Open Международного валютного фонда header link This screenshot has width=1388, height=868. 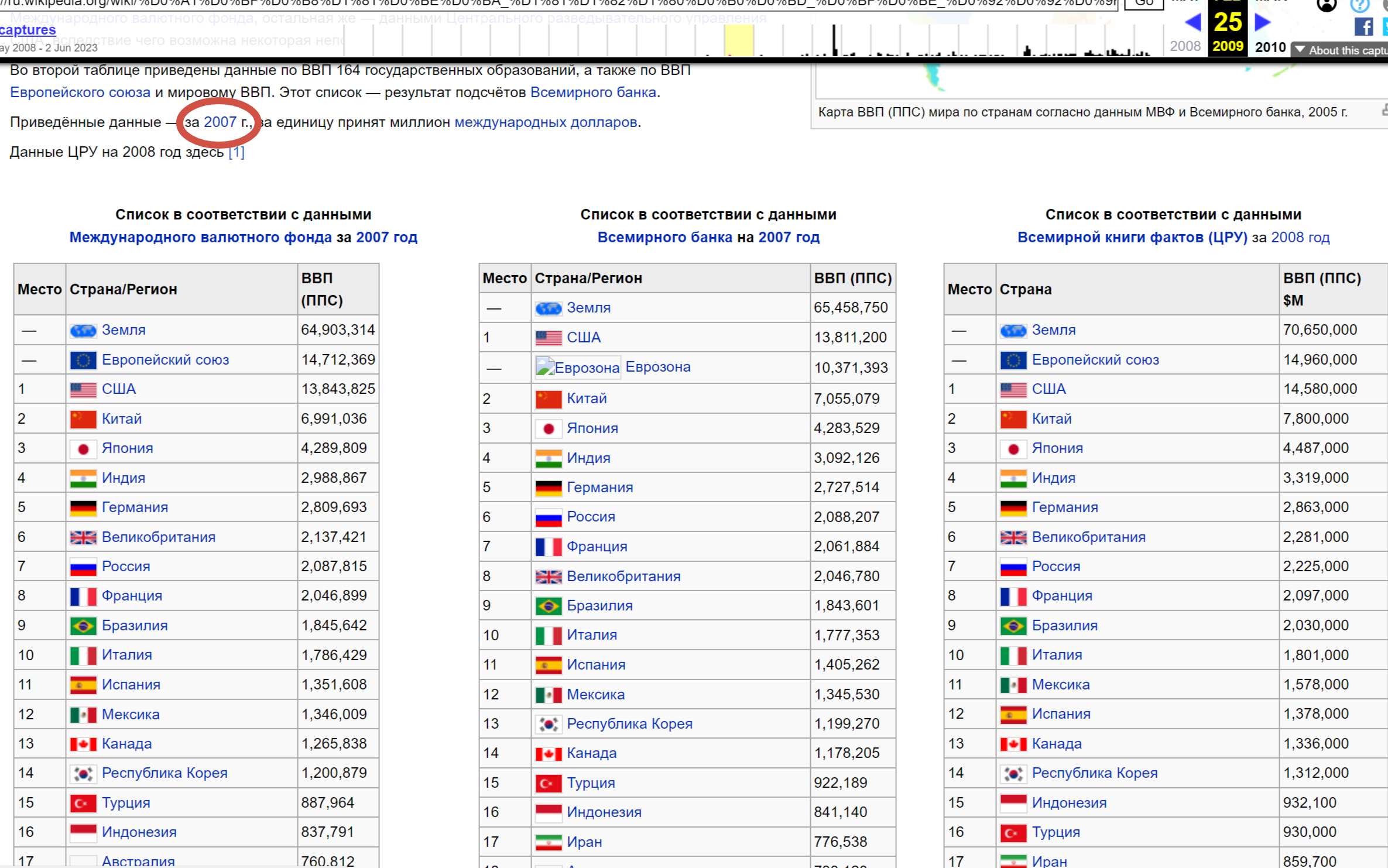[x=201, y=238]
